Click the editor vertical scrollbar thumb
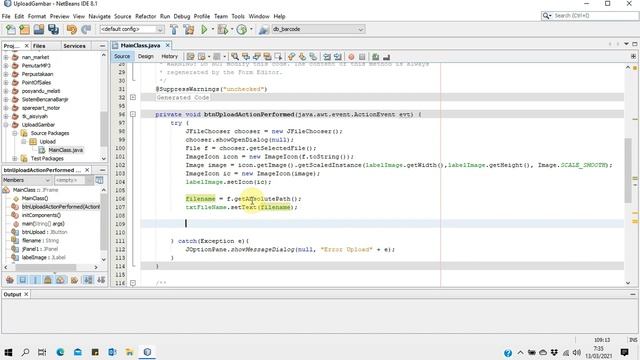This screenshot has width=640, height=360. click(x=628, y=170)
